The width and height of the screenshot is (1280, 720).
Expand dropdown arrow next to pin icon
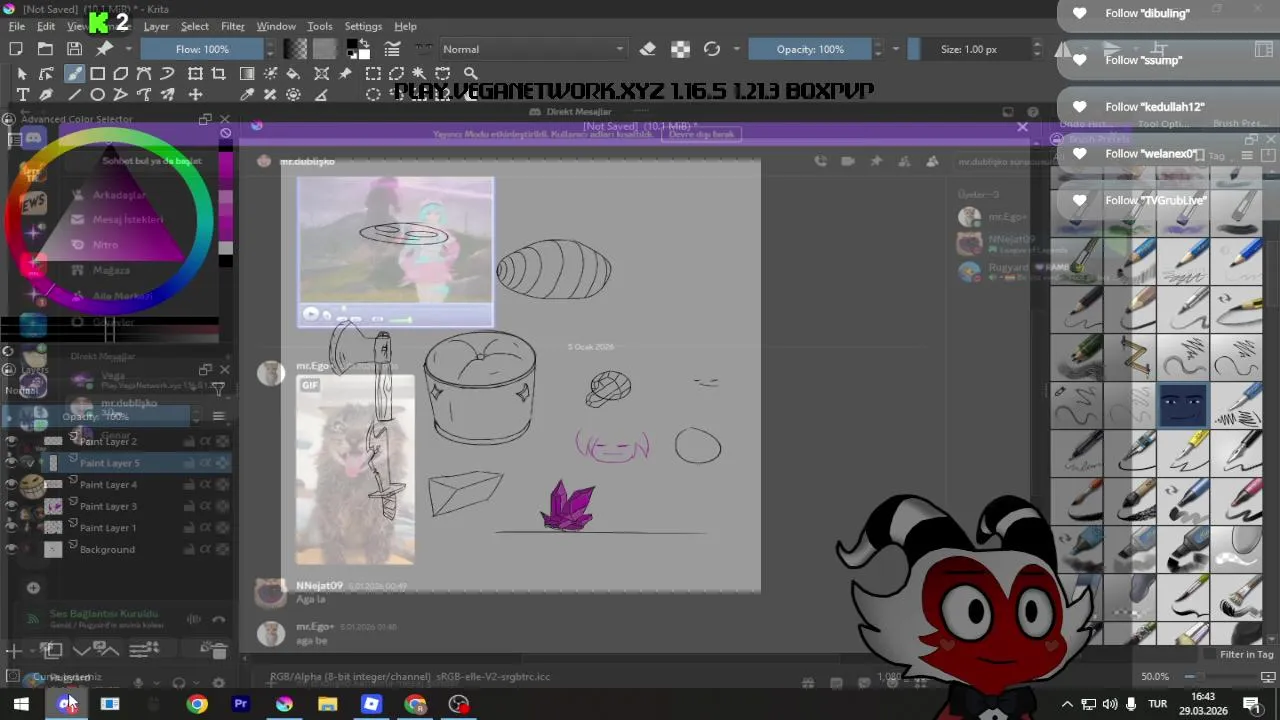click(128, 49)
